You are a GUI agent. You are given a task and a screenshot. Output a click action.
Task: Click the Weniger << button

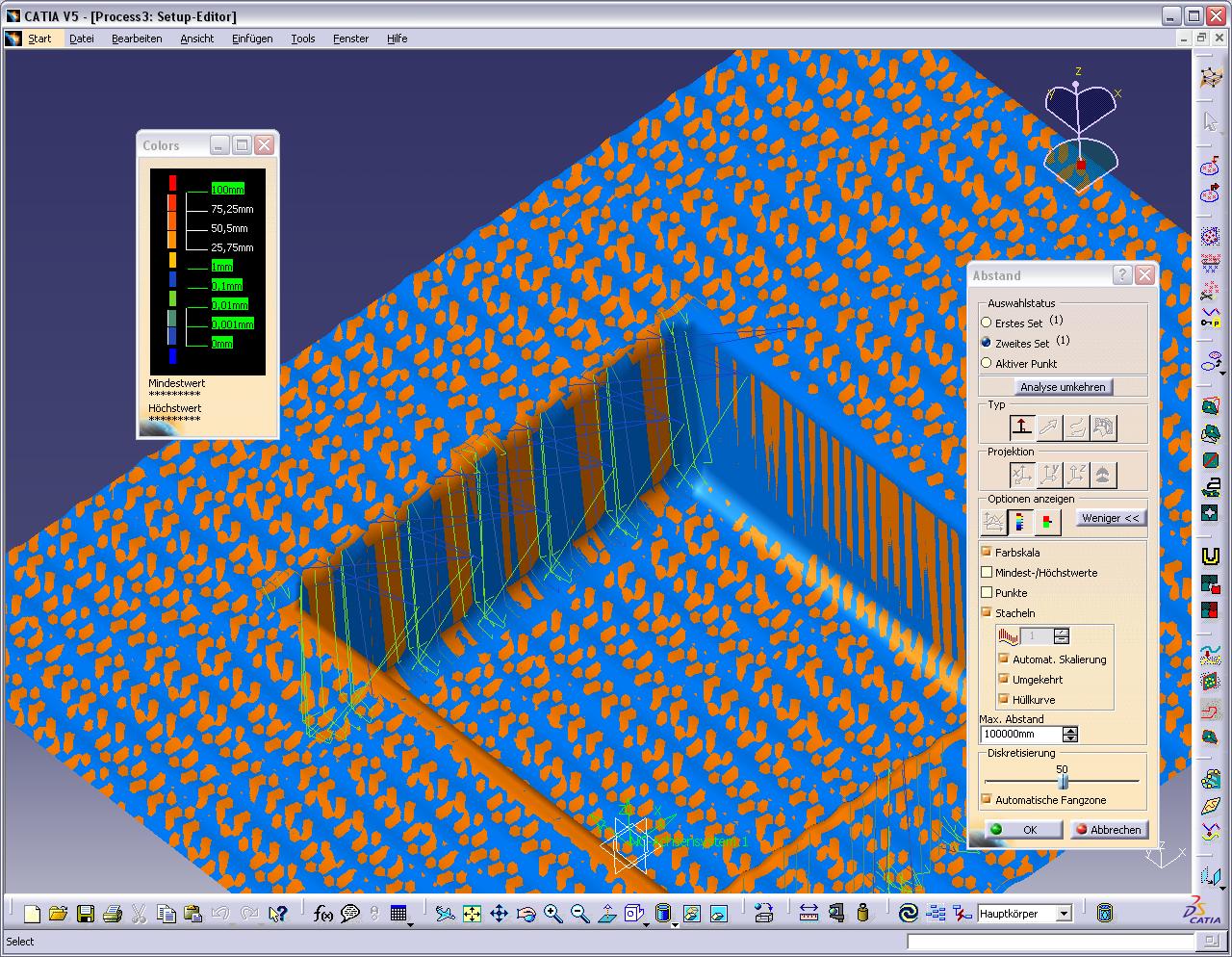1111,518
